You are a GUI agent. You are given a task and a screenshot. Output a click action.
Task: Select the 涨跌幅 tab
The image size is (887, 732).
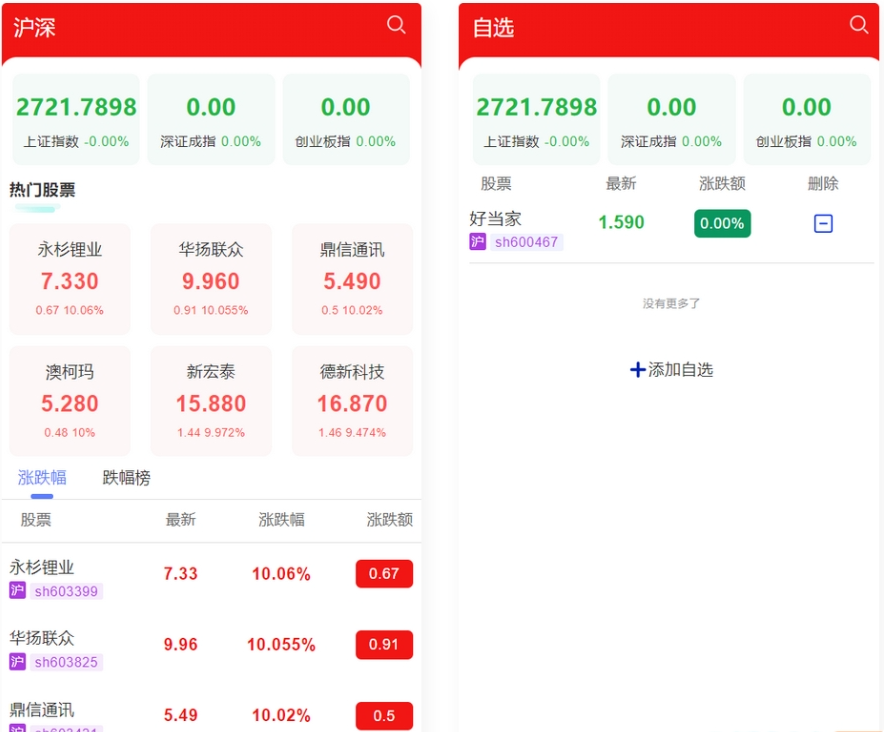(x=42, y=477)
